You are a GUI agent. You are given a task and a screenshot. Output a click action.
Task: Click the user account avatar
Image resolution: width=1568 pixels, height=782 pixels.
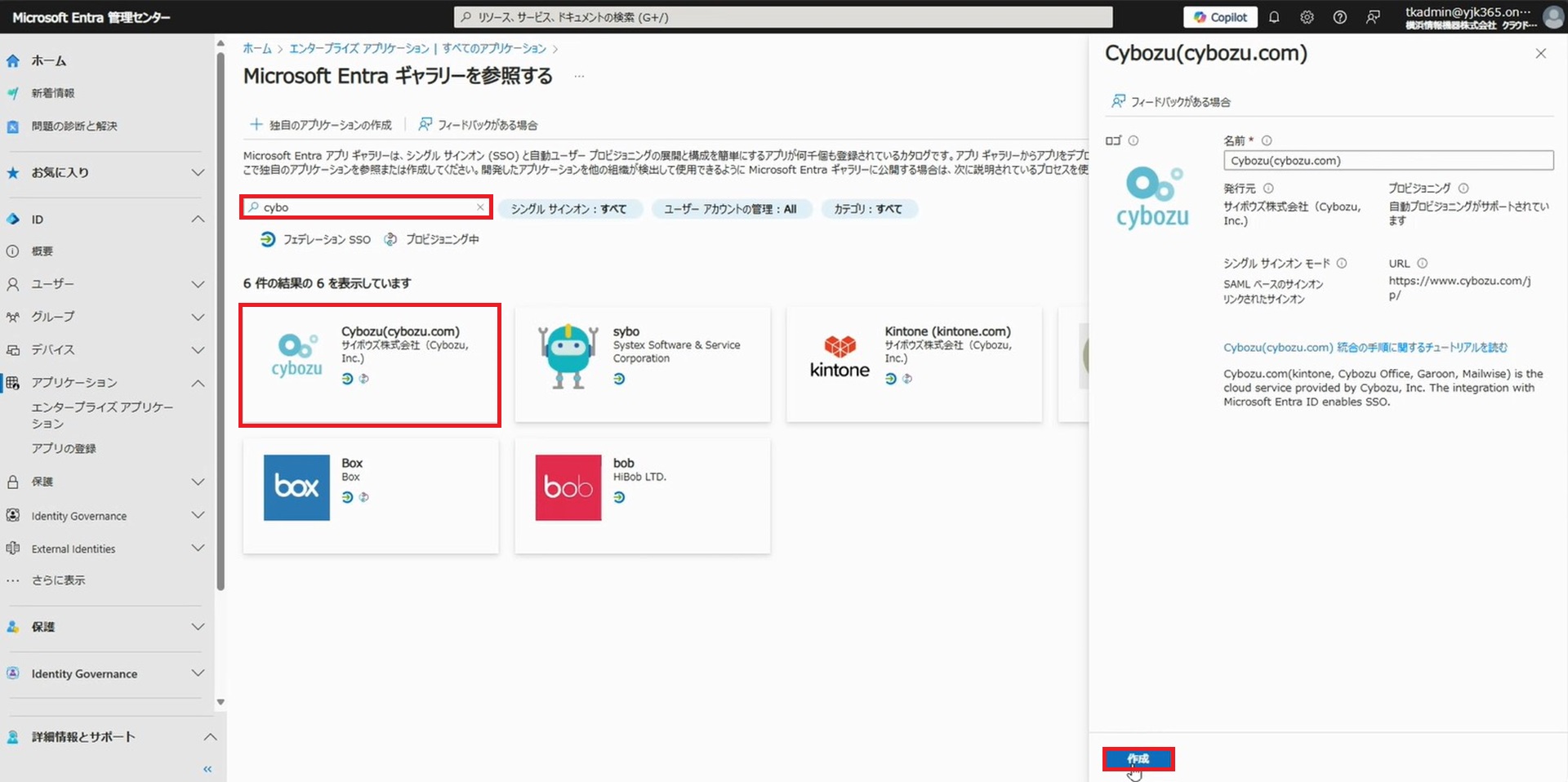click(x=1552, y=16)
